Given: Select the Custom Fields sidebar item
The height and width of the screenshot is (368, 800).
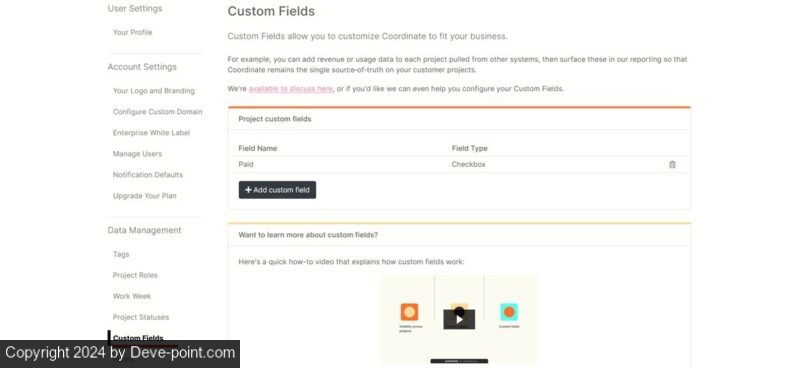Looking at the screenshot, I should pos(138,337).
